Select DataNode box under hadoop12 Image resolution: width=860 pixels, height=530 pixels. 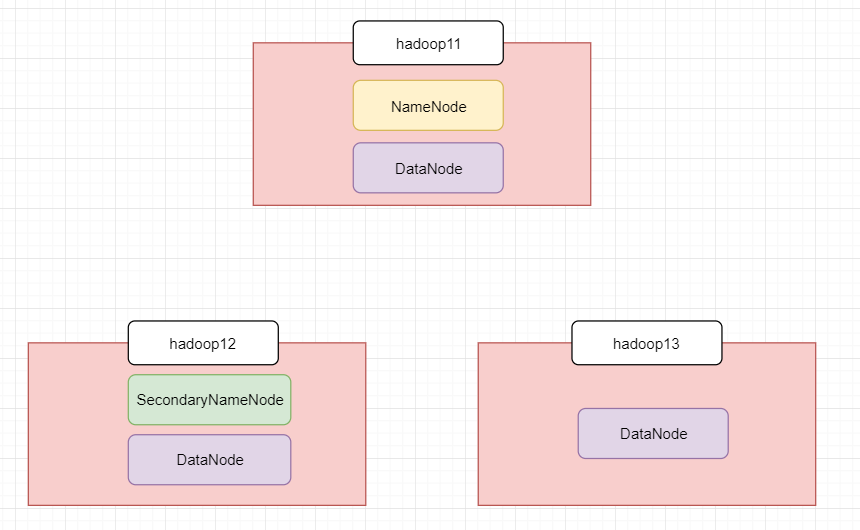pos(210,460)
